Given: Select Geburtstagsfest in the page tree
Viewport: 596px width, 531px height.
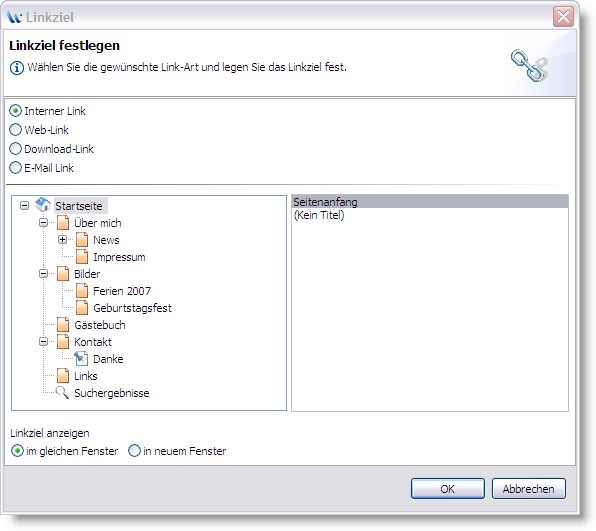Looking at the screenshot, I should (x=132, y=308).
